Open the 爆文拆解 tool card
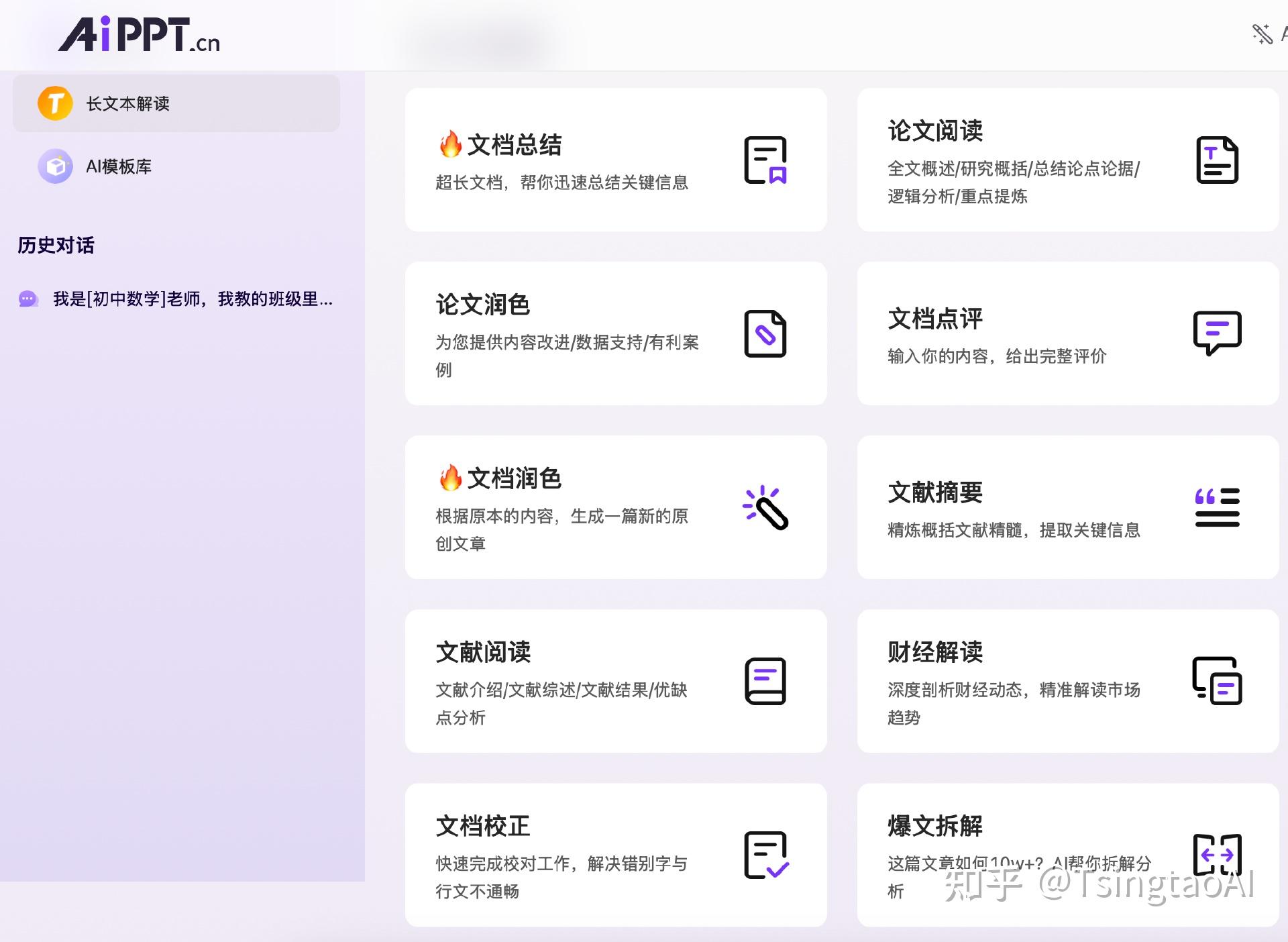The height and width of the screenshot is (942, 1288). point(1068,854)
